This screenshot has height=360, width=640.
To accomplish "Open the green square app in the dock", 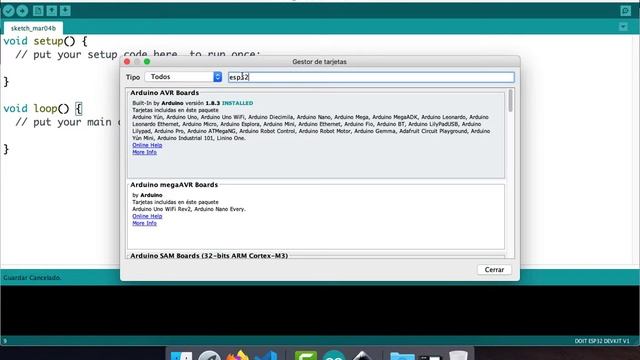I will coord(306,355).
